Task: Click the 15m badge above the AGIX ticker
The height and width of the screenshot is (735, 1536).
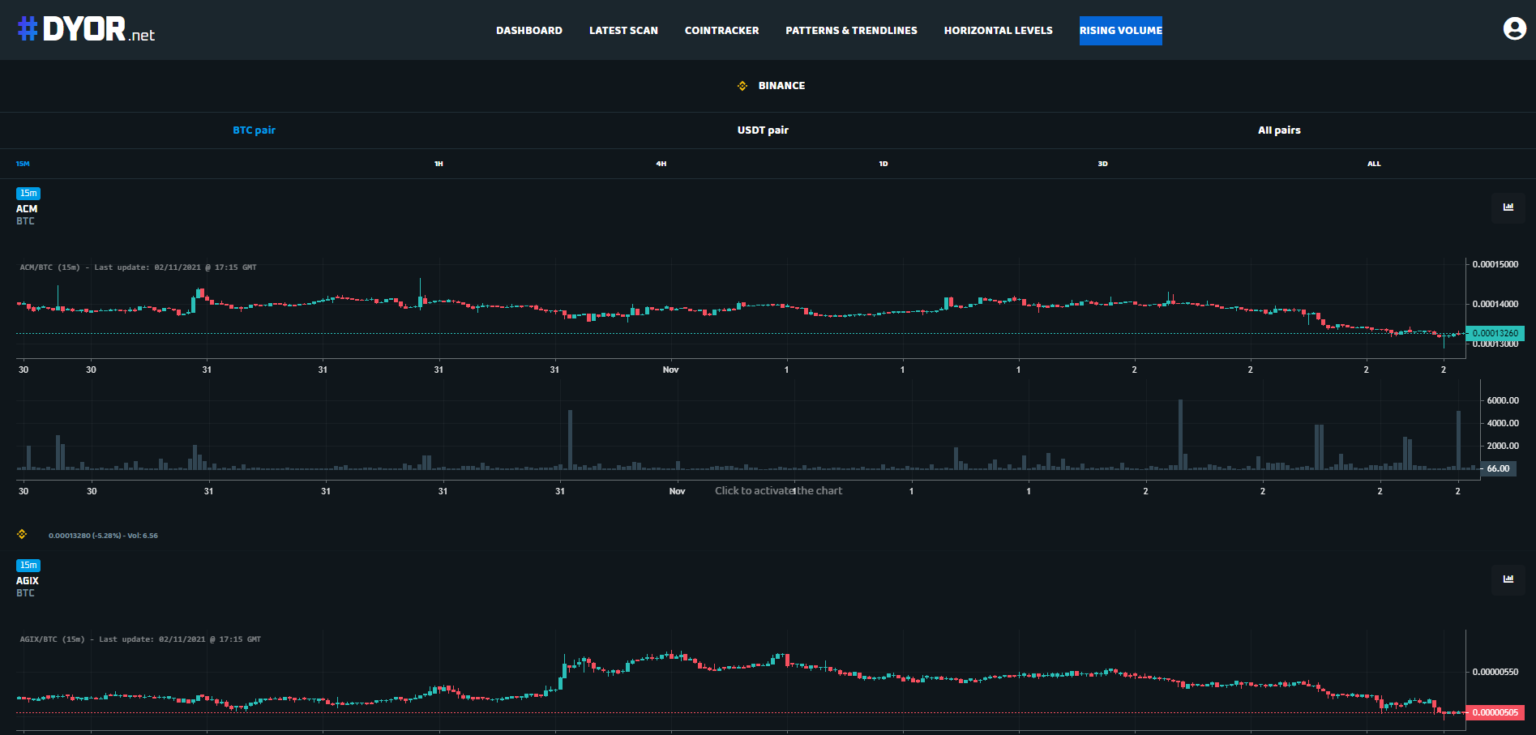Action: click(28, 565)
